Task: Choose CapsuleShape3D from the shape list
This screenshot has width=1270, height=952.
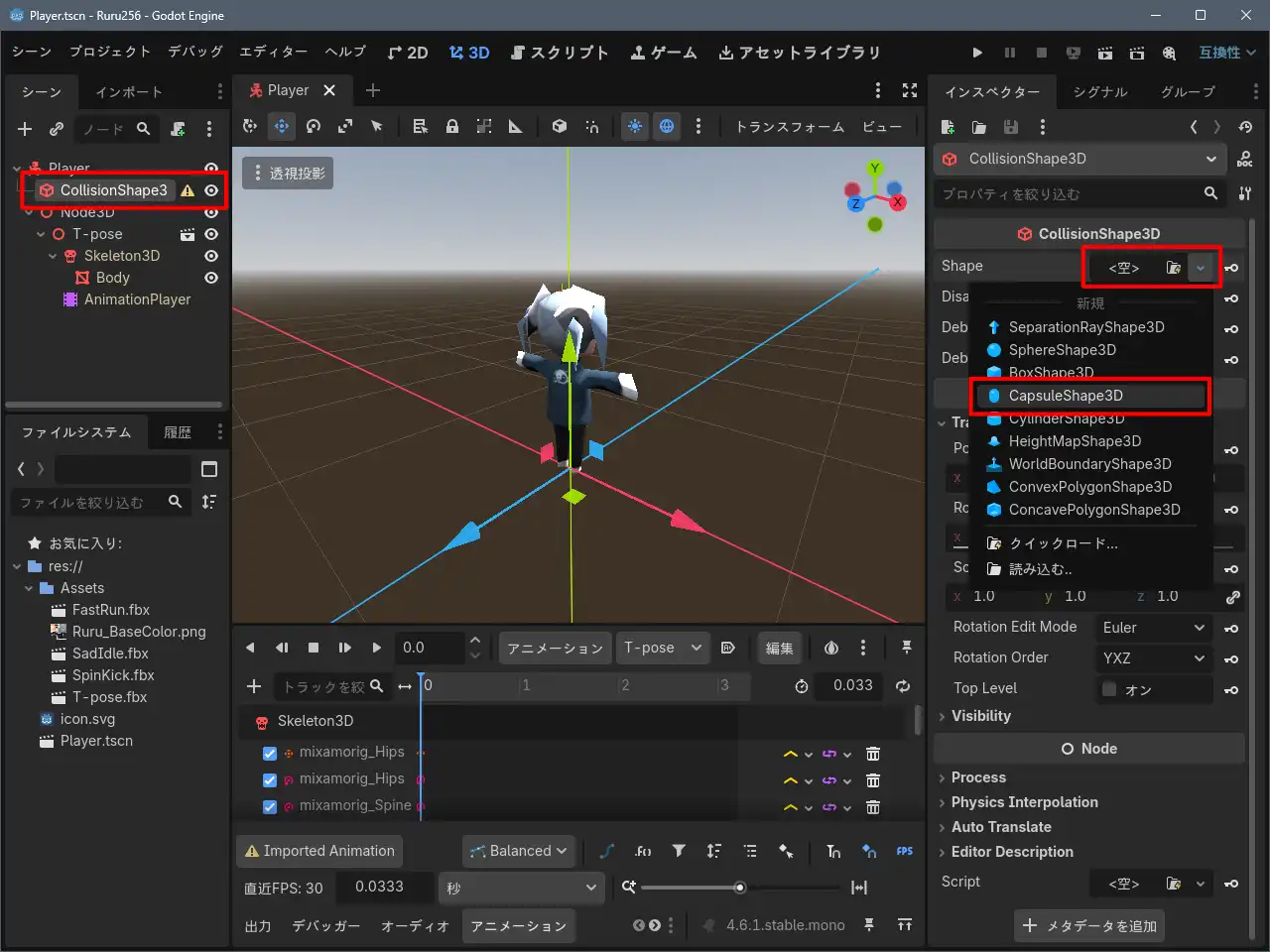Action: point(1066,396)
